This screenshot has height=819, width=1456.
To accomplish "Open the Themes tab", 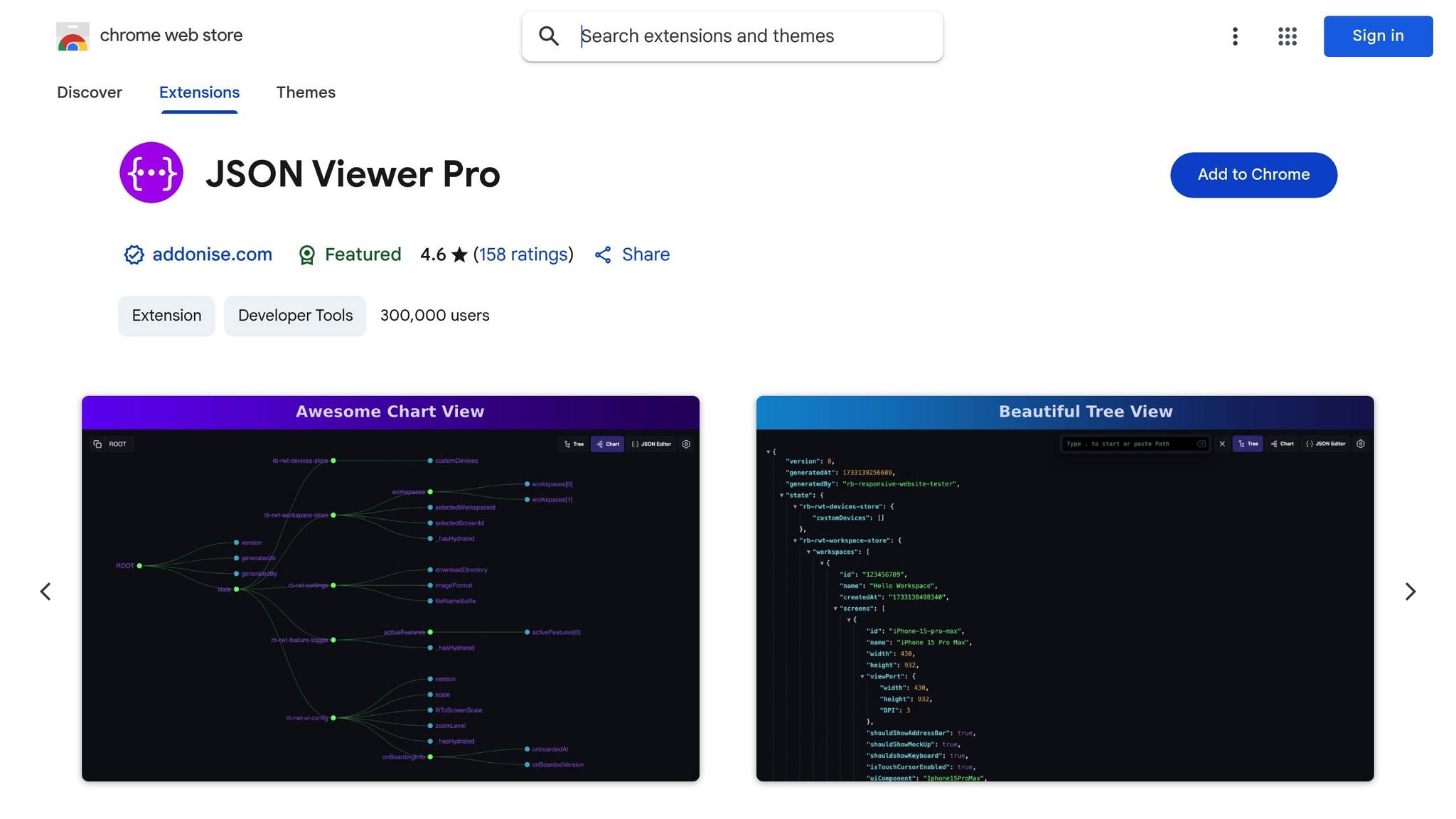I will coord(306,92).
